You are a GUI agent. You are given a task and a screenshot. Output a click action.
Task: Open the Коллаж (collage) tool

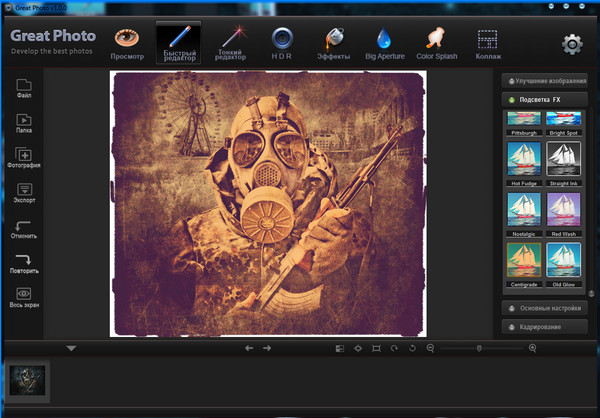487,41
